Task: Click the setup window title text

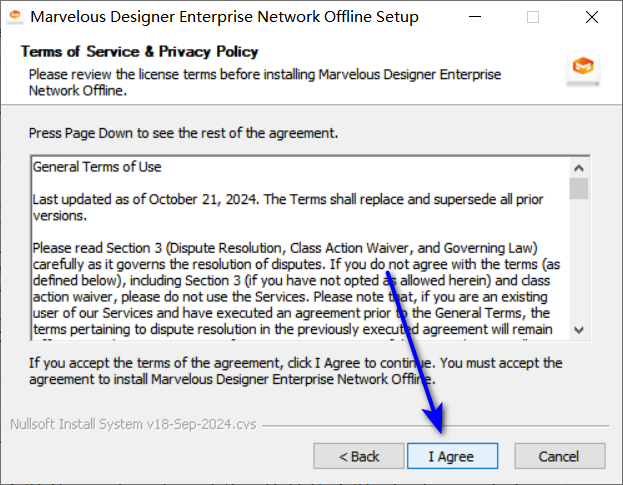Action: pyautogui.click(x=224, y=17)
